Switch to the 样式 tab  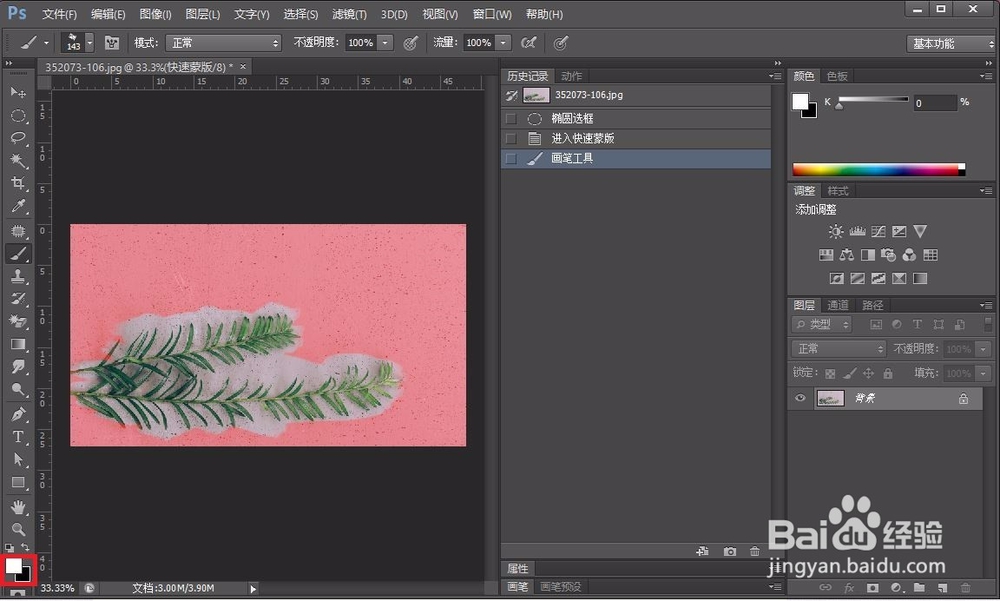click(x=837, y=191)
